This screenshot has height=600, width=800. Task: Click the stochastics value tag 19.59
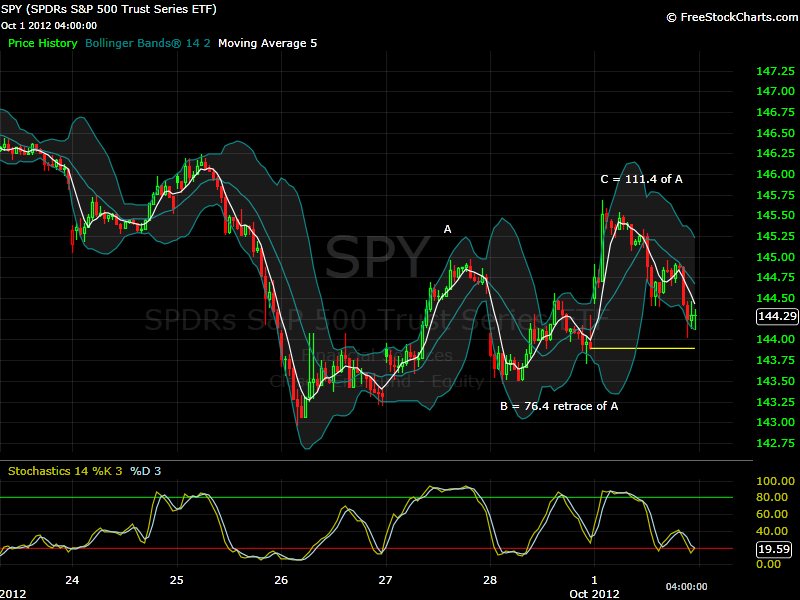pyautogui.click(x=774, y=549)
